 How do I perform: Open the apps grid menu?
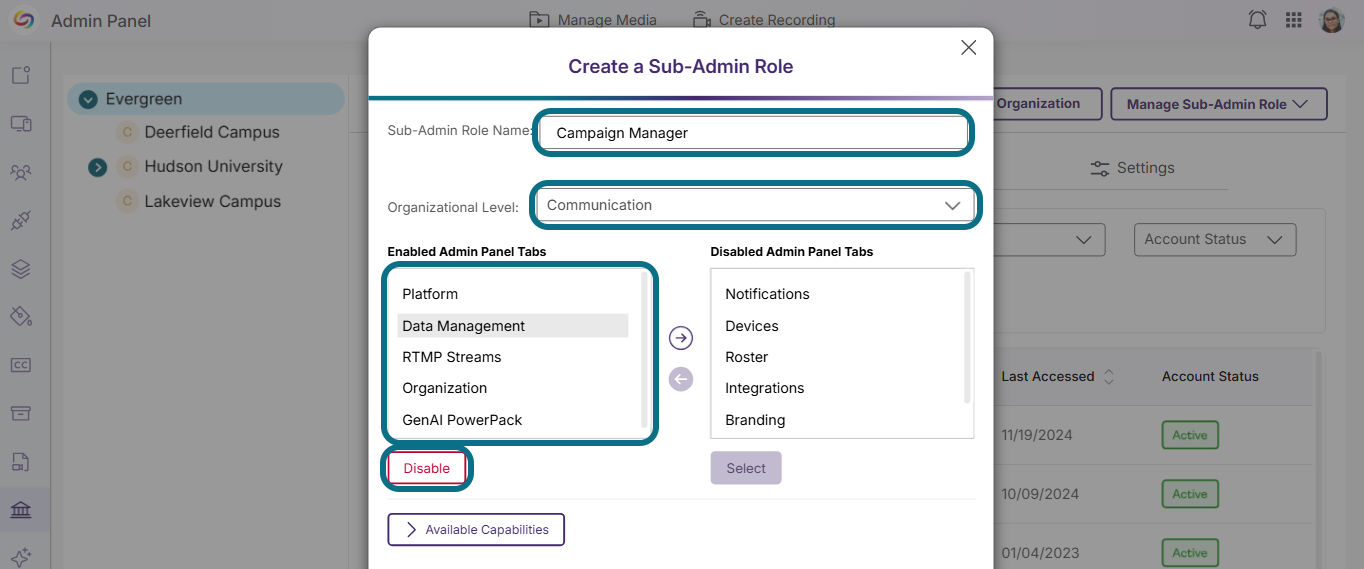point(1294,20)
